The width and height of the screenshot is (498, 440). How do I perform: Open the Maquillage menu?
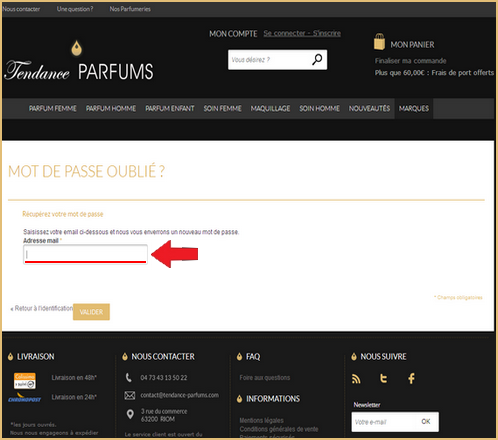pyautogui.click(x=270, y=108)
